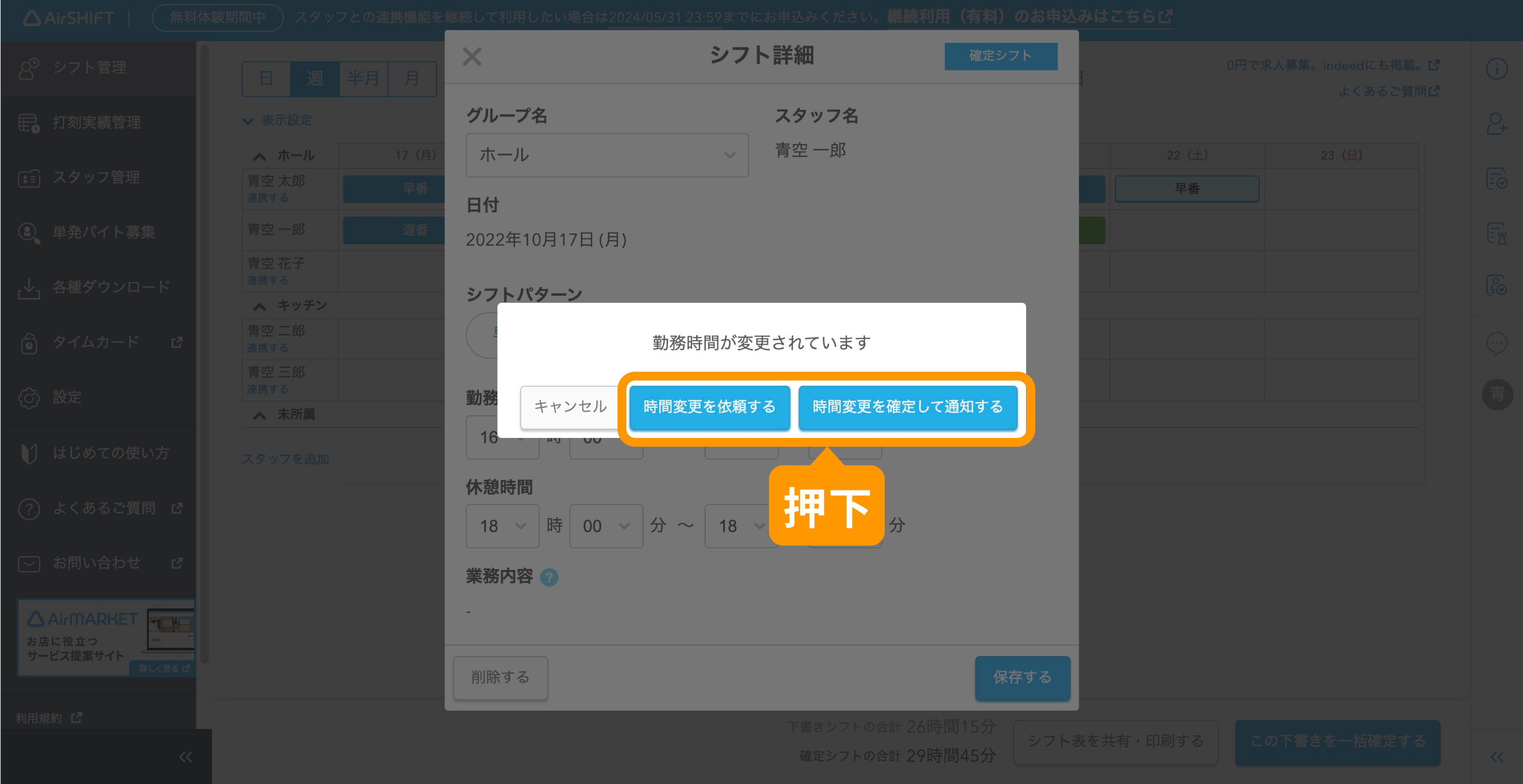The height and width of the screenshot is (784, 1523).
Task: Open 設定 in the sidebar
Action: pos(98,397)
